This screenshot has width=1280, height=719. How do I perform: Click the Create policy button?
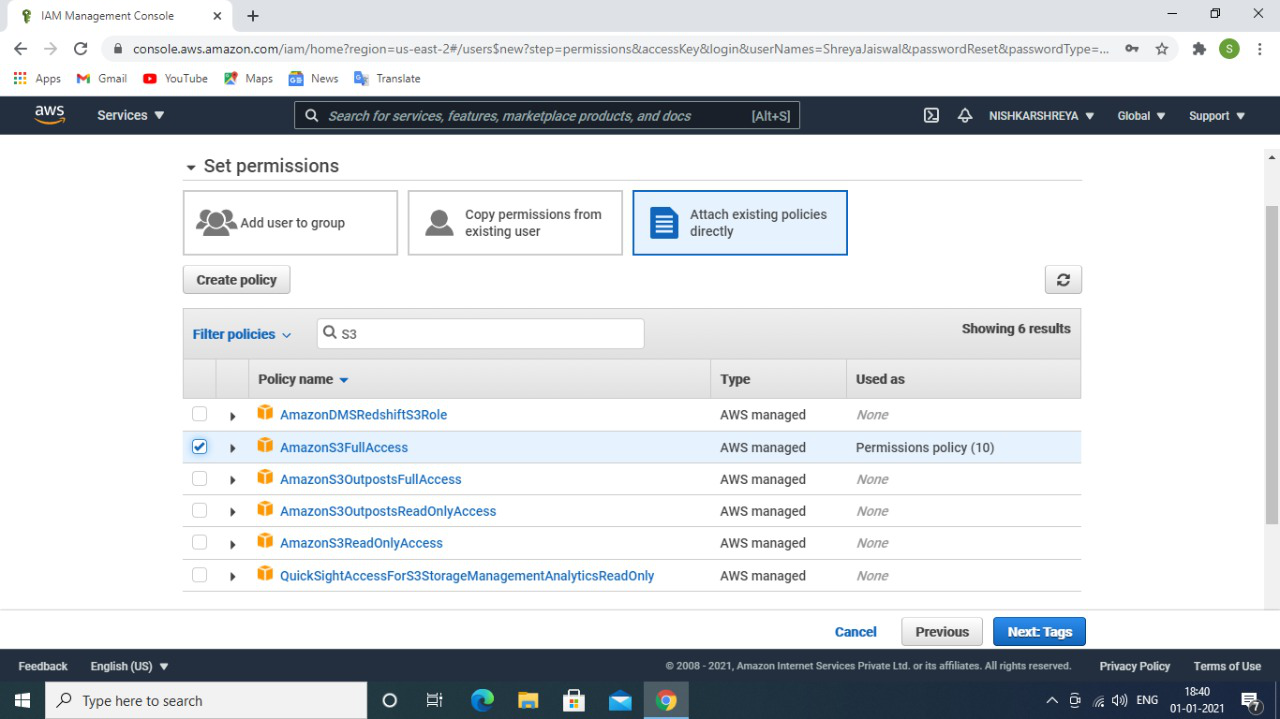click(237, 280)
